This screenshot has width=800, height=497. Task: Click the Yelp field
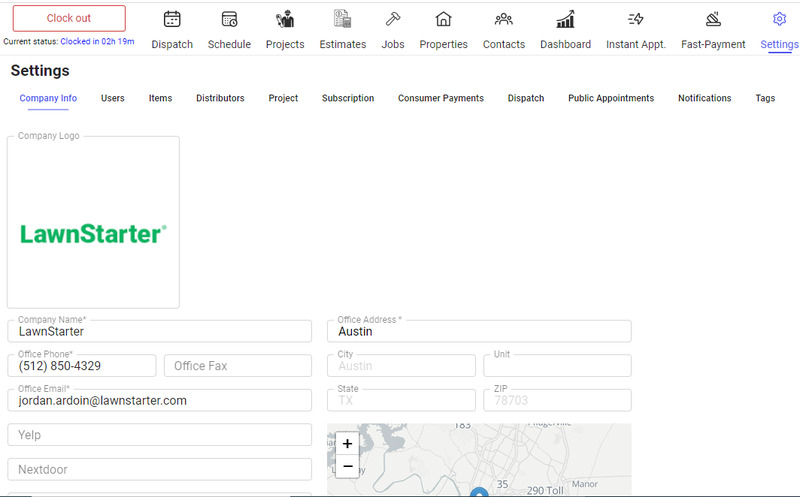(160, 435)
